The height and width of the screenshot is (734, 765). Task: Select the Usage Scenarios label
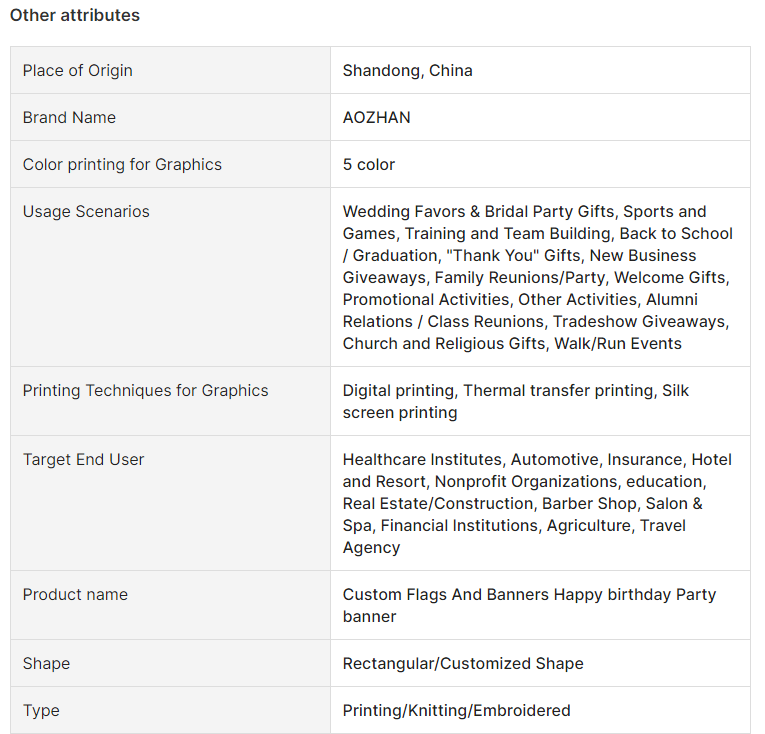pos(86,211)
